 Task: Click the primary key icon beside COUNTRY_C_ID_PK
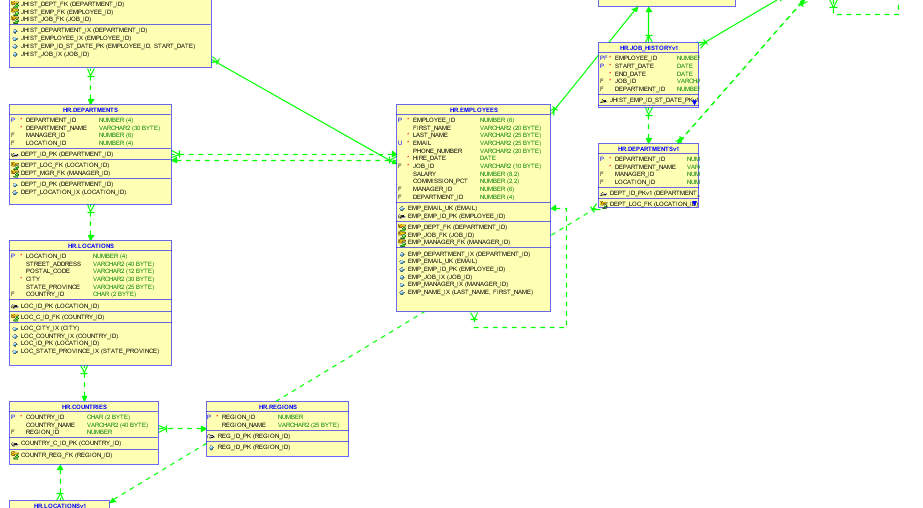tap(15, 443)
